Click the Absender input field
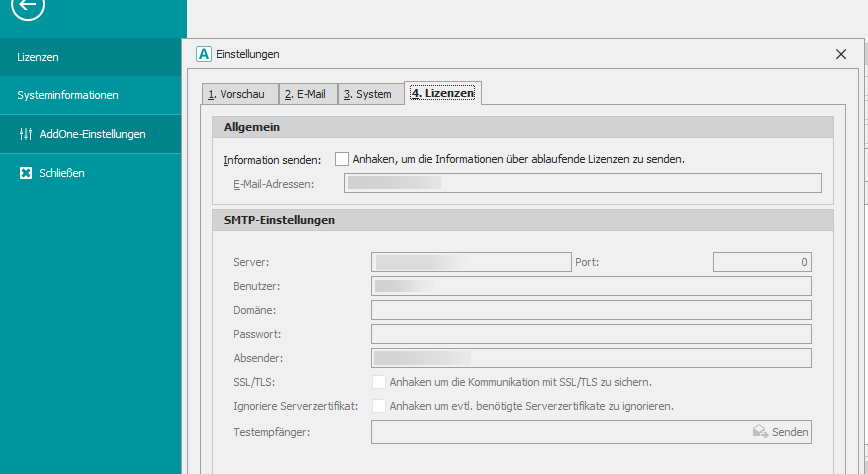 [x=591, y=358]
